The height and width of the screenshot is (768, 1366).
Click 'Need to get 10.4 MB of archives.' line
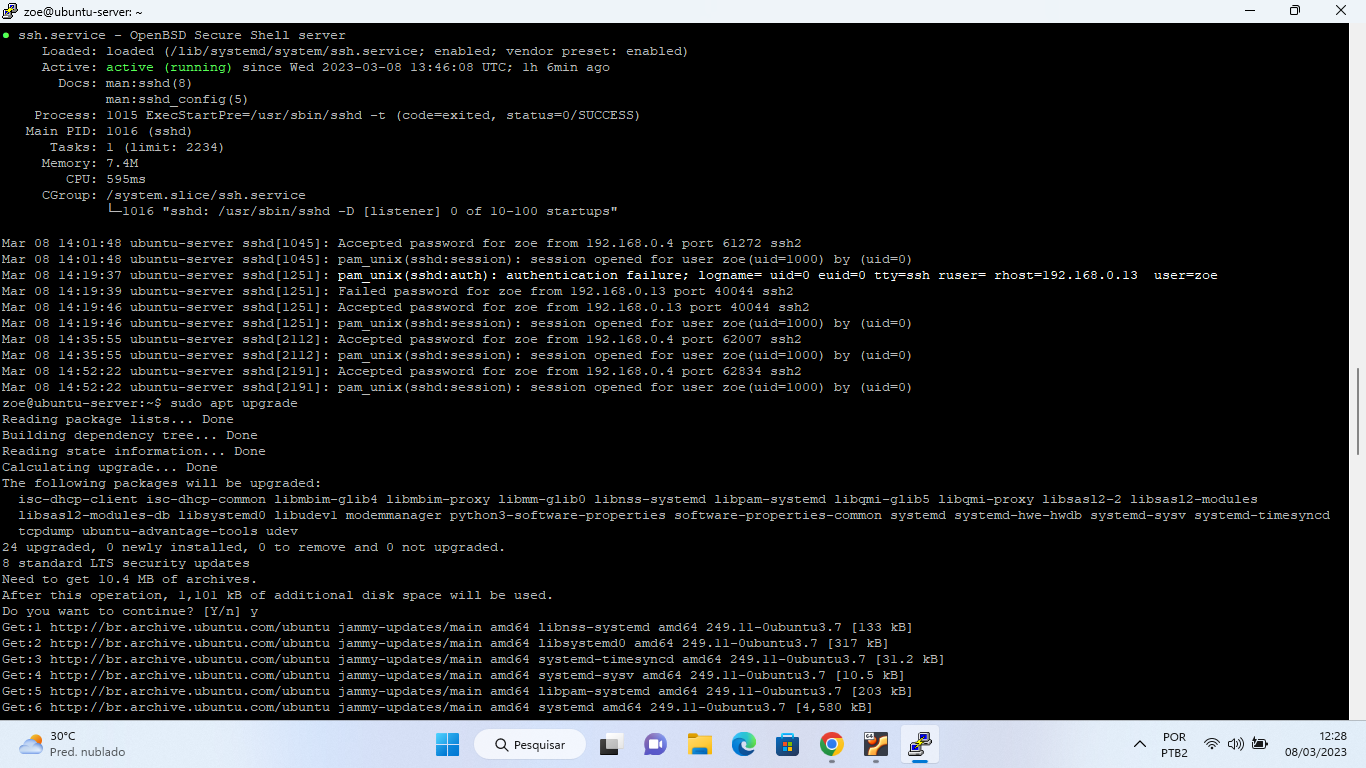tap(130, 579)
